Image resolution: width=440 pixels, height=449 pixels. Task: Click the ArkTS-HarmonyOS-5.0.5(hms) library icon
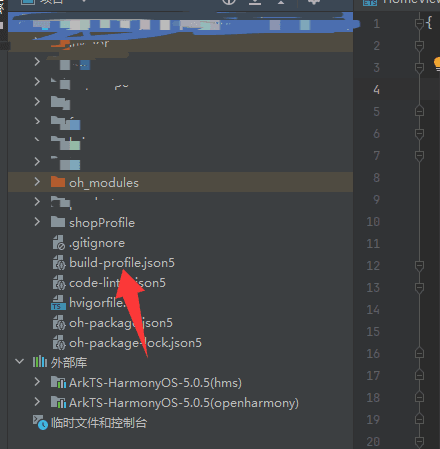[x=58, y=382]
